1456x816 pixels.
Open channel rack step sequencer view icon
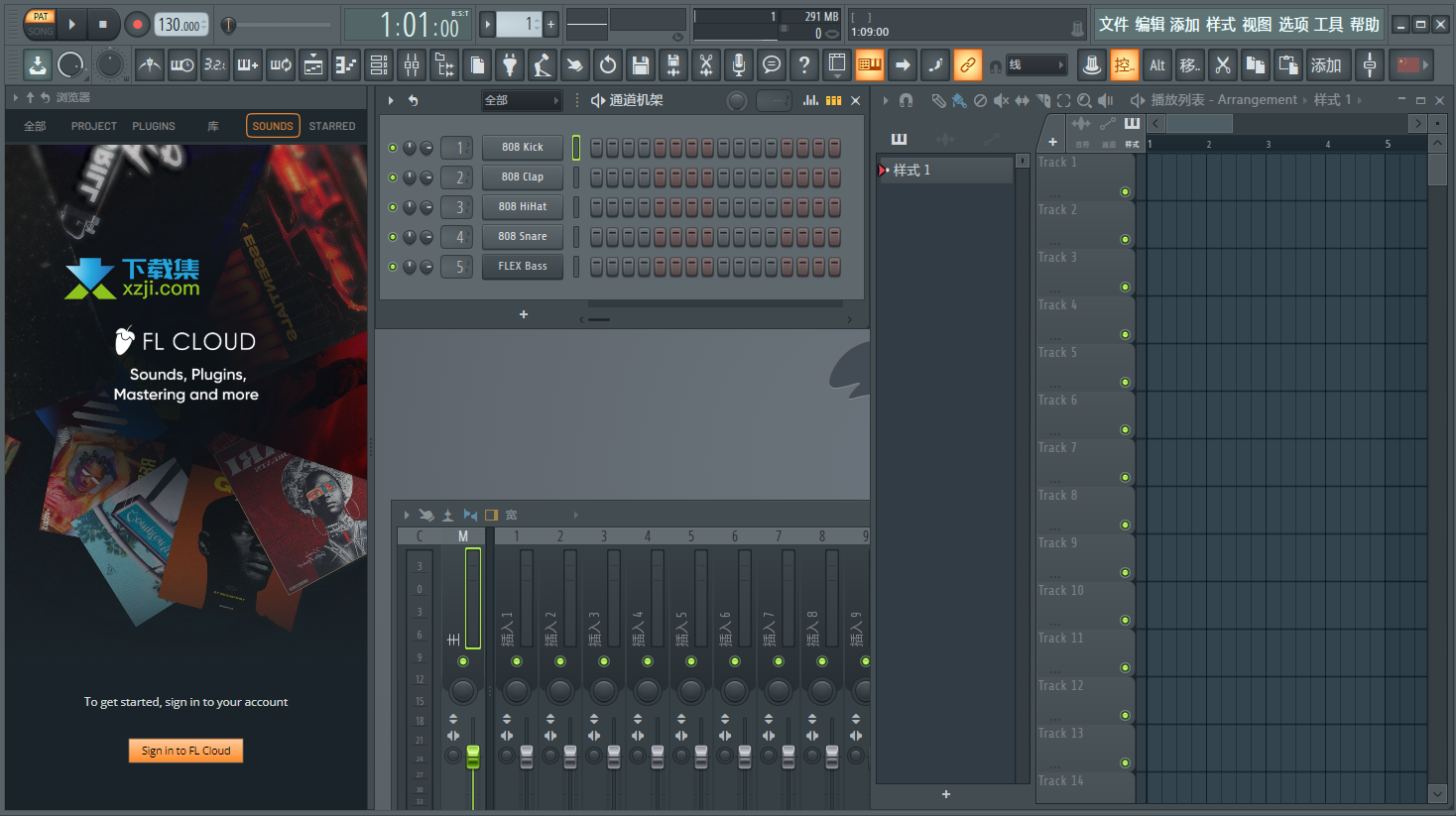pyautogui.click(x=834, y=100)
